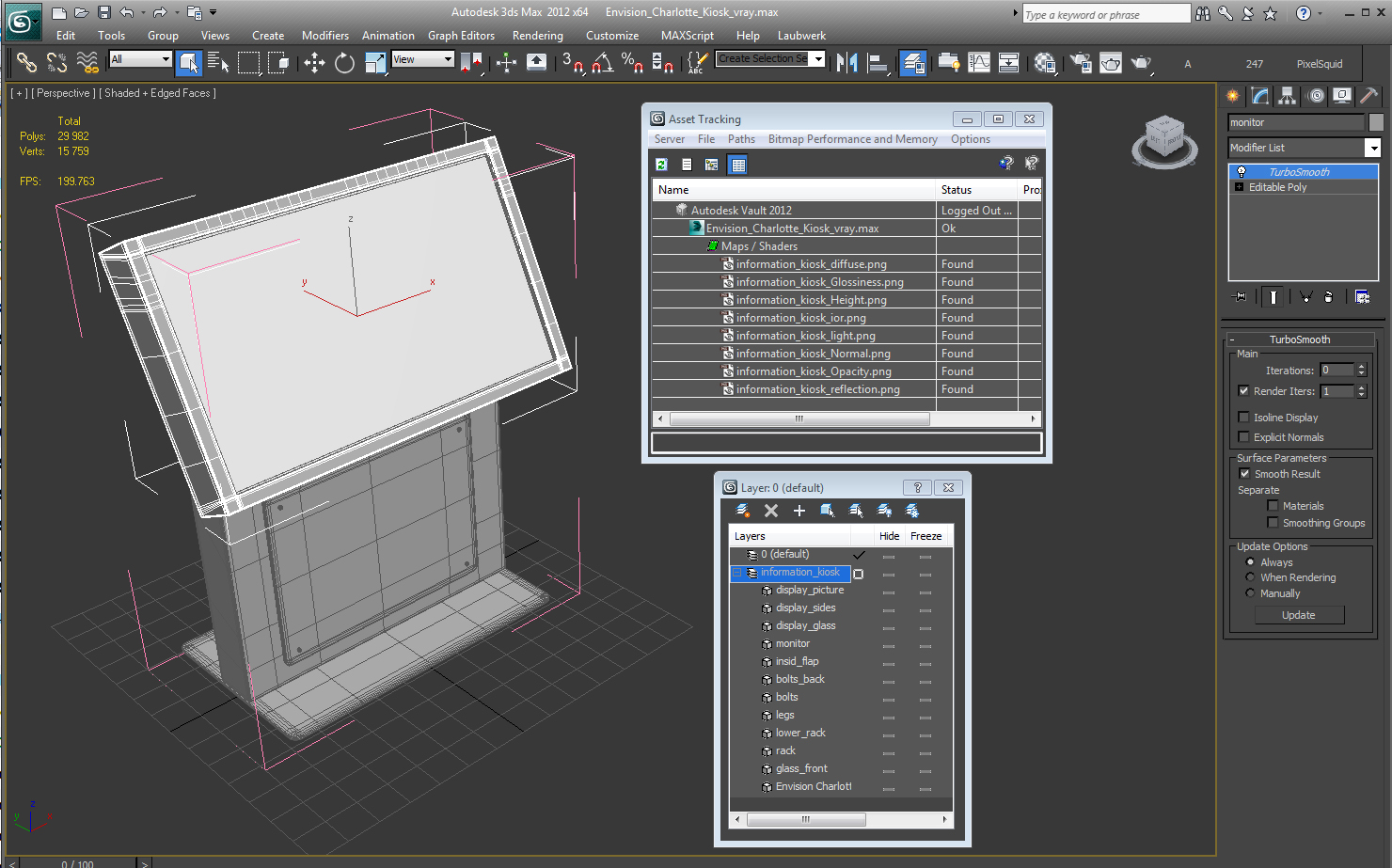Screen dimensions: 1392x868
Task: Click the Update button
Action: (1299, 615)
